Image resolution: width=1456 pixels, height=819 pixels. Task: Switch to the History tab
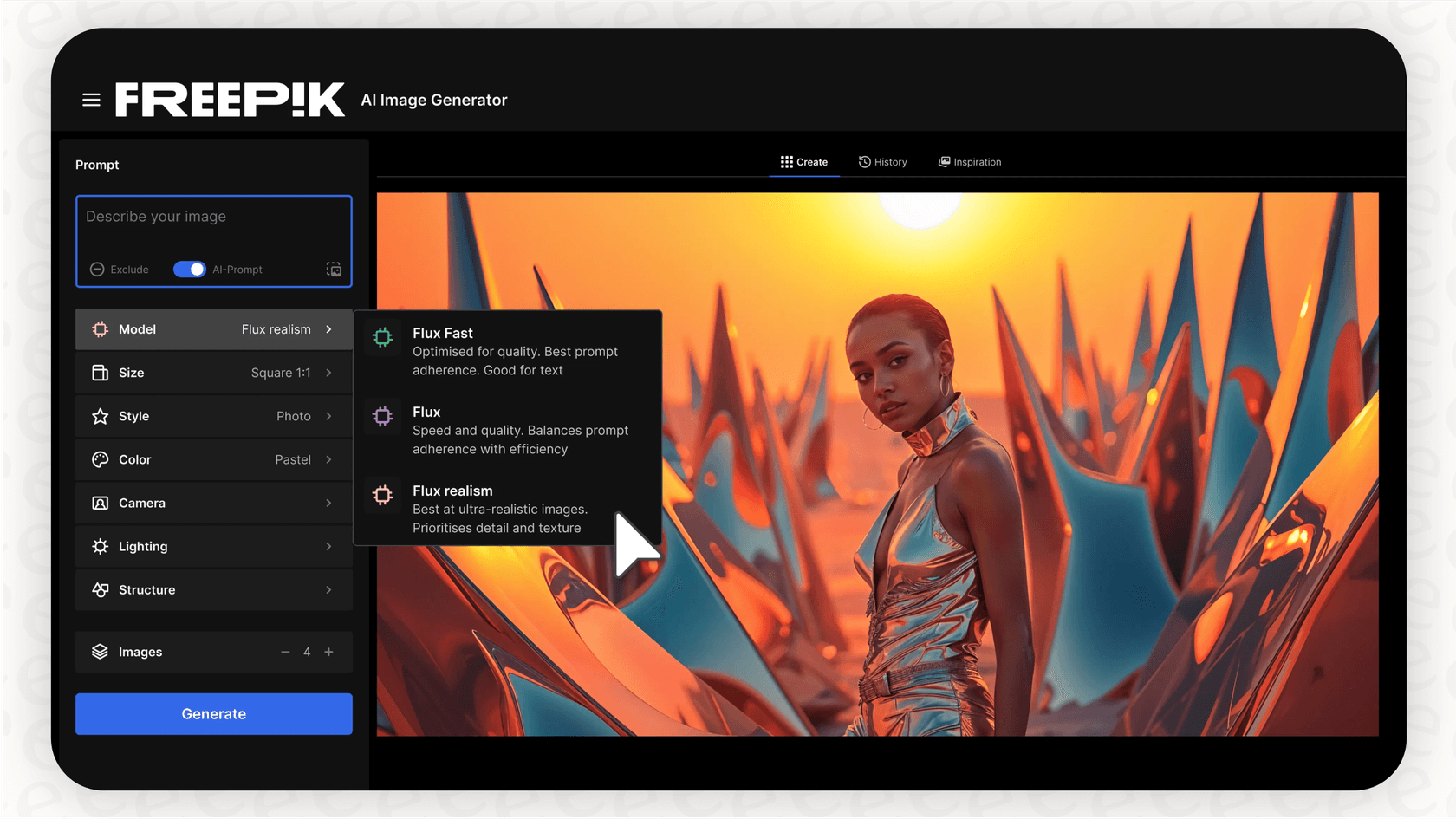(x=882, y=162)
